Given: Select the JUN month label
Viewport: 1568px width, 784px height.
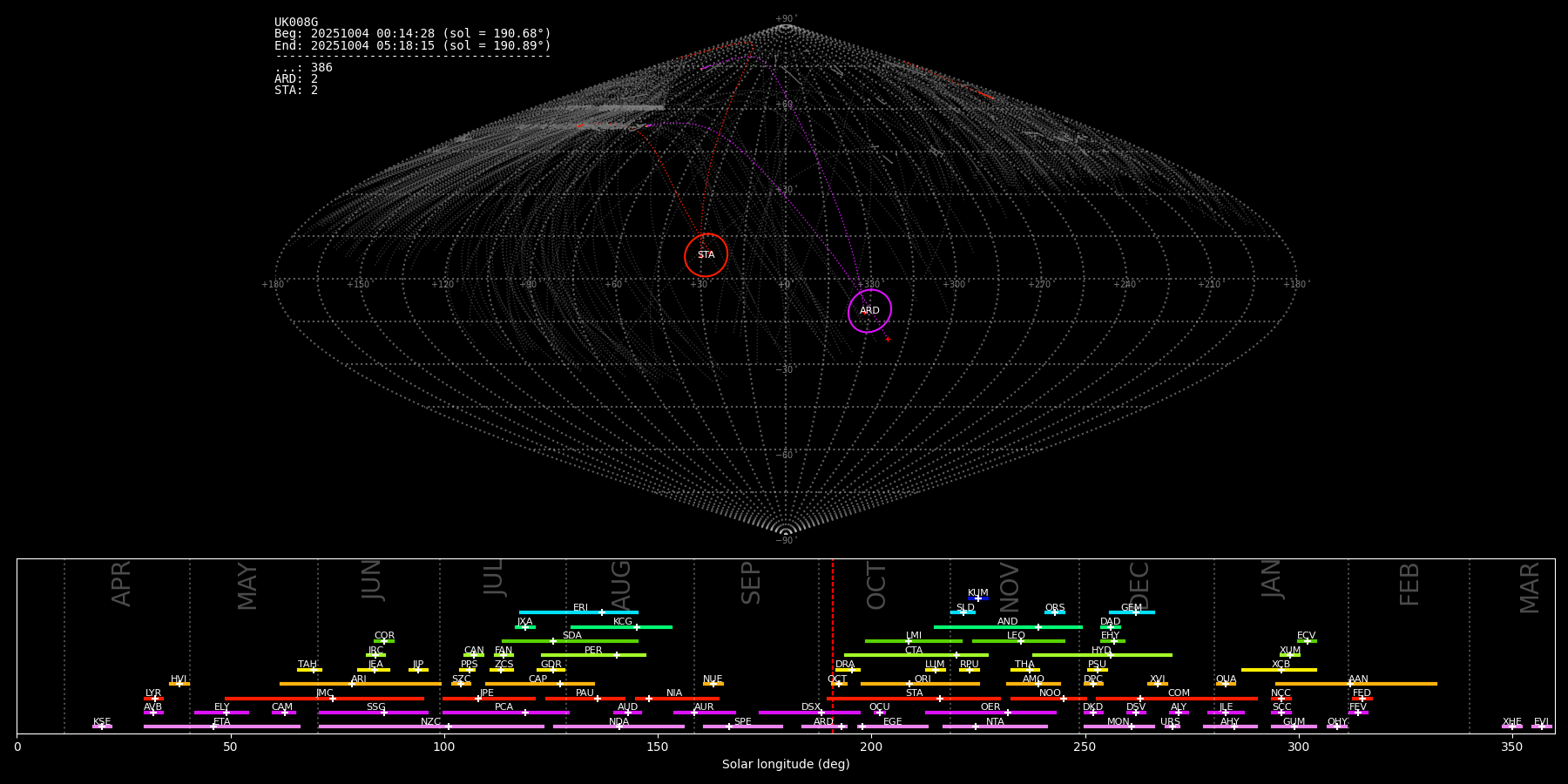Looking at the screenshot, I should tap(372, 579).
